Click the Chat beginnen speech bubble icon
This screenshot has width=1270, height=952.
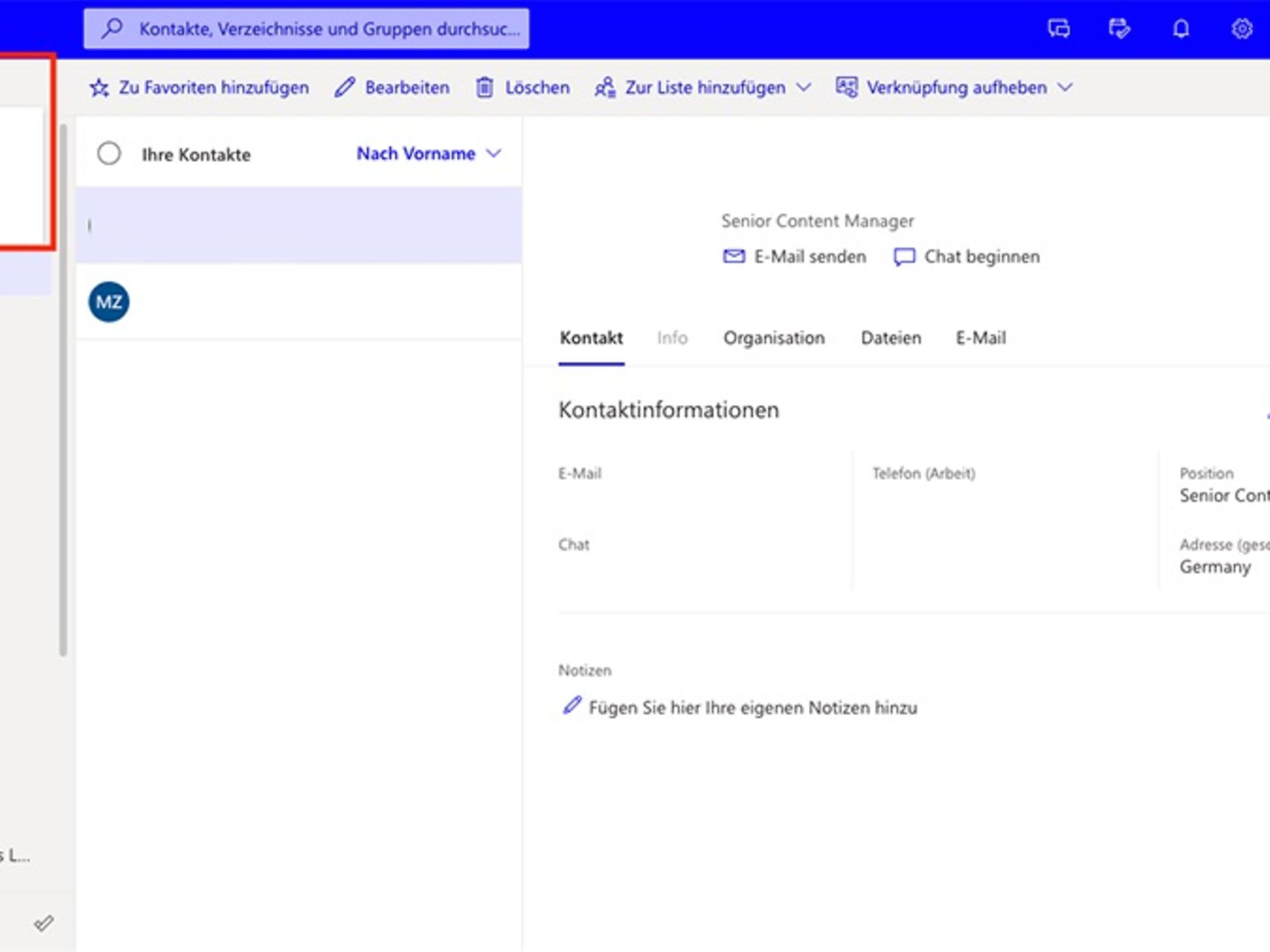pos(904,257)
